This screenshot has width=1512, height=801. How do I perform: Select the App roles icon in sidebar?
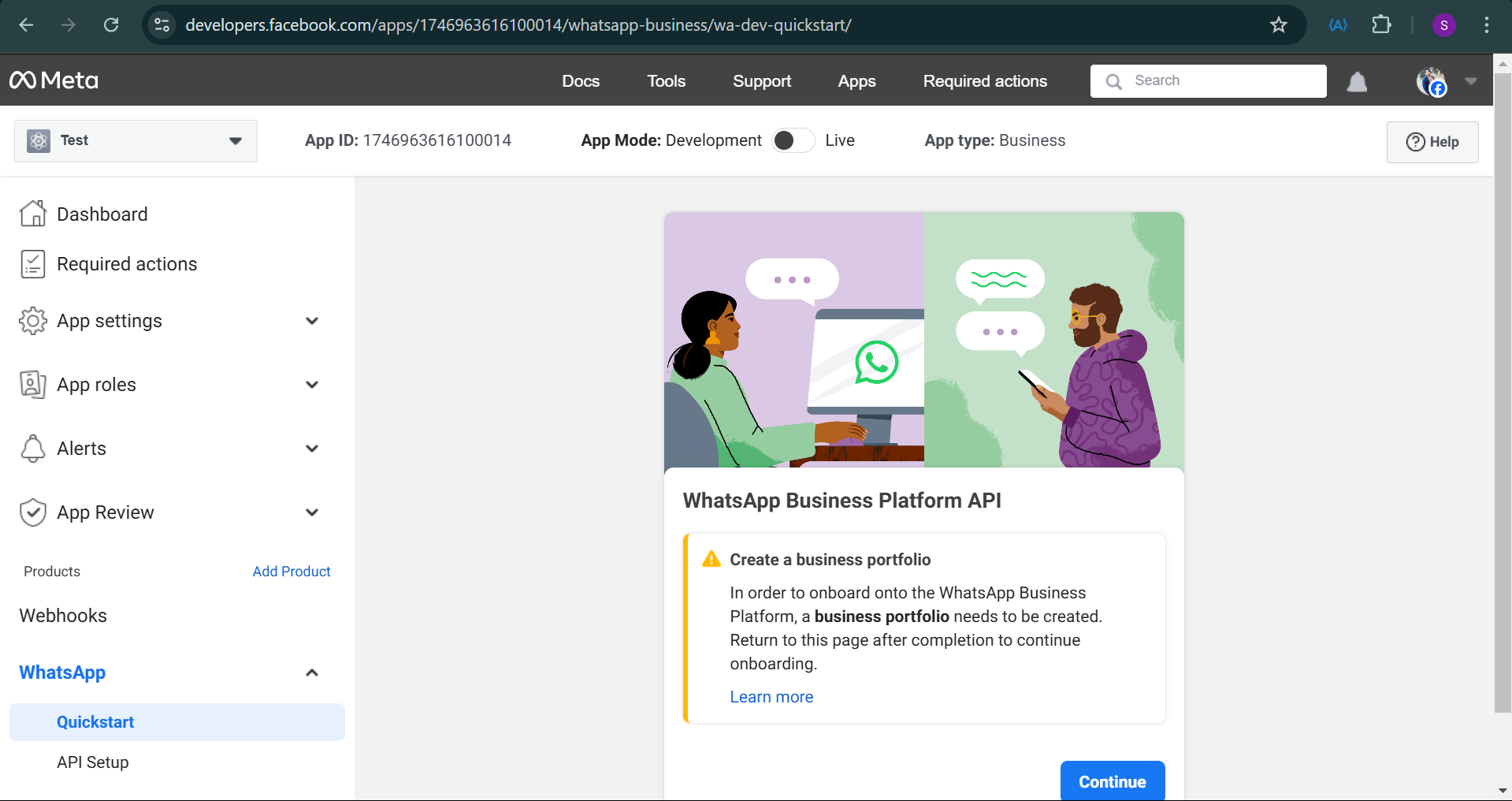click(32, 385)
